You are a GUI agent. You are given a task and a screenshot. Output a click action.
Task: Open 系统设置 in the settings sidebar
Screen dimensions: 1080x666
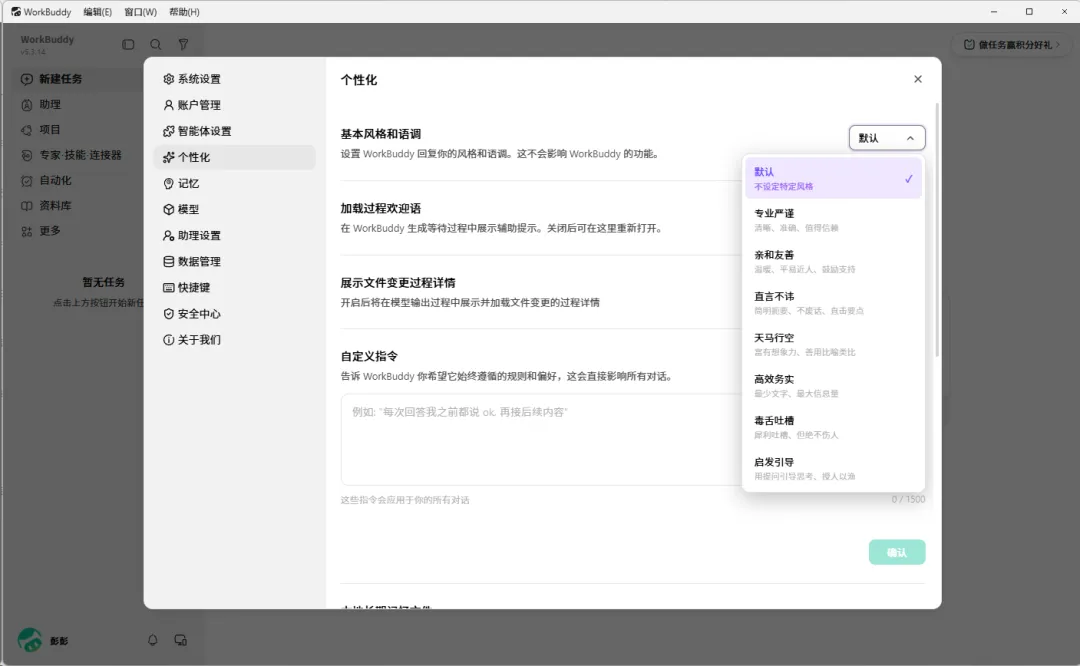(234, 79)
